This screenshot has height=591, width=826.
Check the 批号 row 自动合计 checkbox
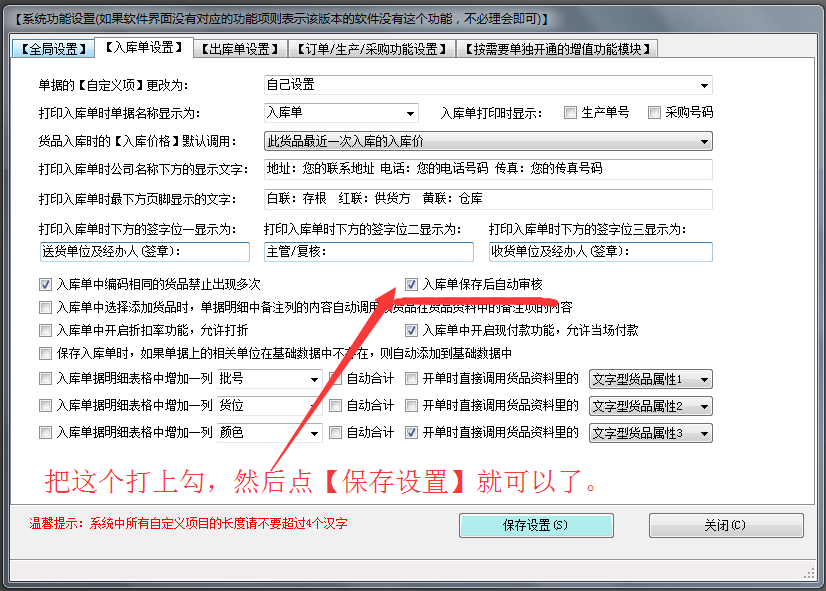point(336,378)
